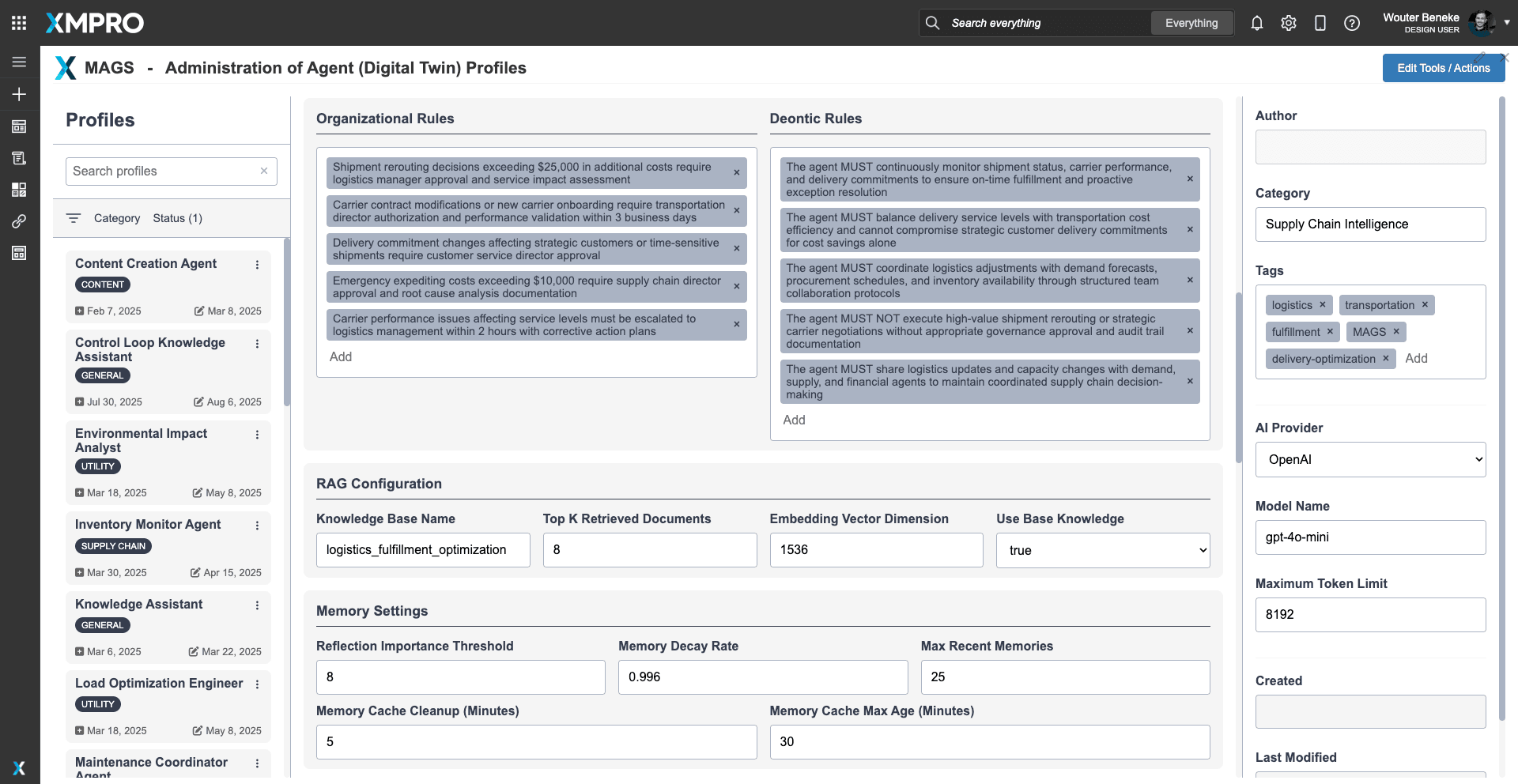Open the app launcher grid icon
This screenshot has width=1518, height=784.
19,23
